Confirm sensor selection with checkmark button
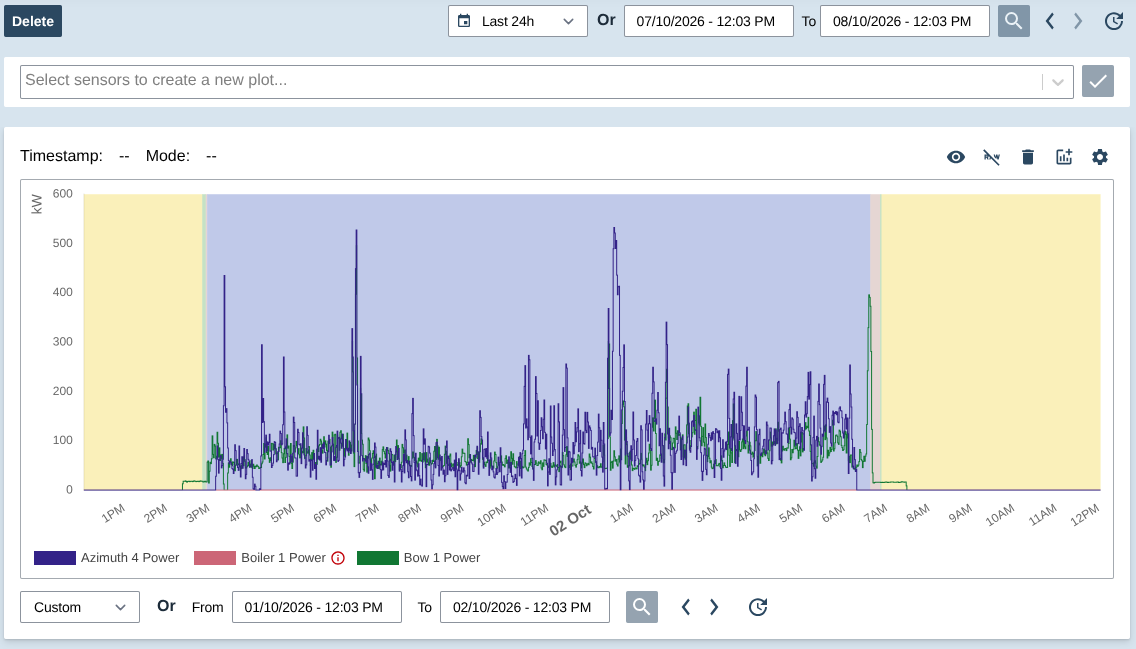Screen dimensions: 1136x649 coord(1098,81)
